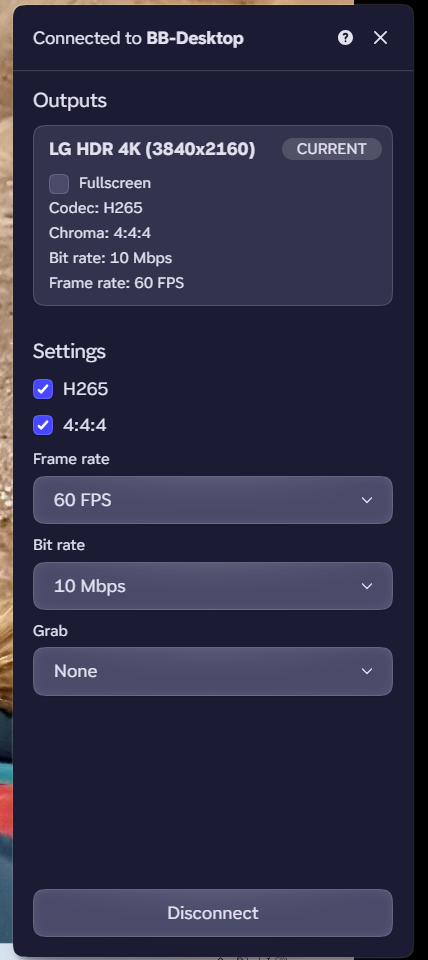Click the CURRENT badge on the output card
This screenshot has height=960, width=428.
(x=332, y=149)
